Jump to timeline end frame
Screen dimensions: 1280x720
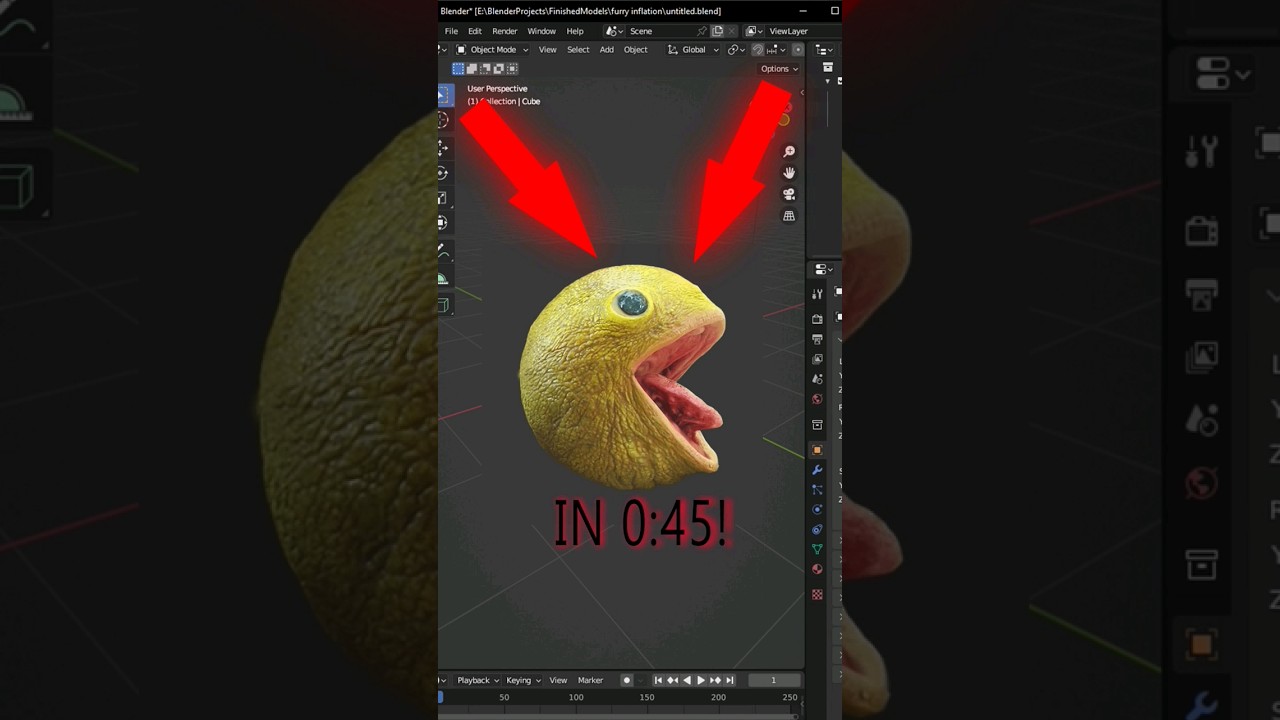pyautogui.click(x=730, y=680)
